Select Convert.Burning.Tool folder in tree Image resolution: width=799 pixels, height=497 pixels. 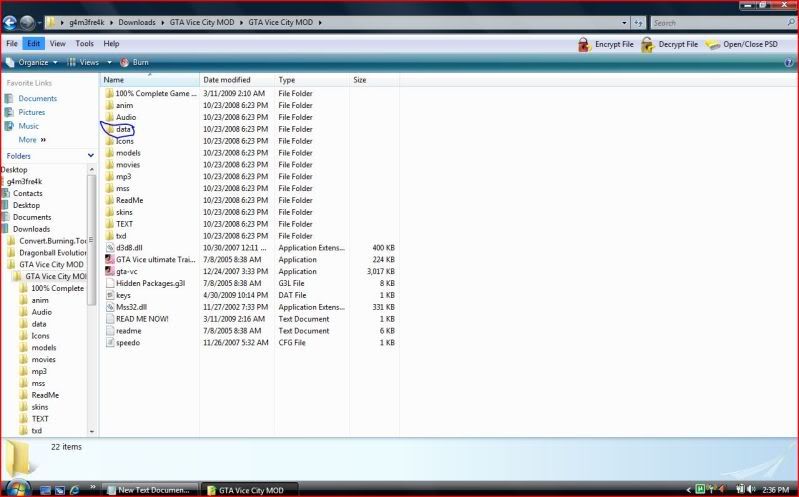[47, 241]
